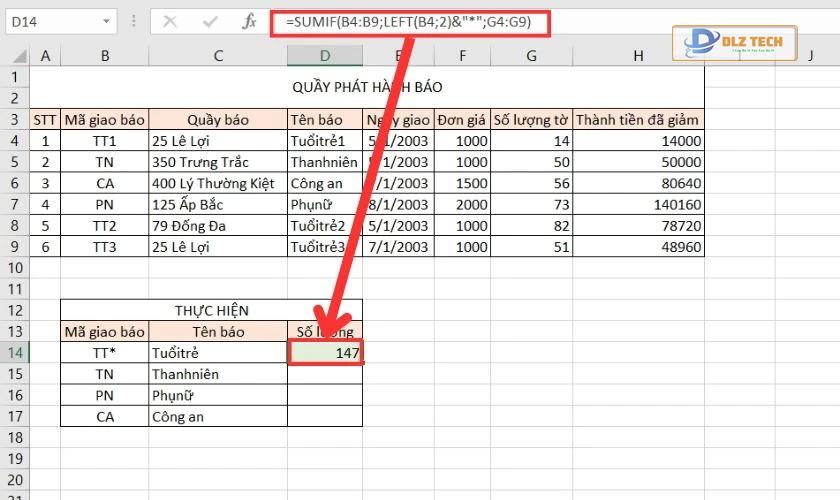Open the Insert Function fx dialog
The width and height of the screenshot is (840, 500).
pos(249,22)
